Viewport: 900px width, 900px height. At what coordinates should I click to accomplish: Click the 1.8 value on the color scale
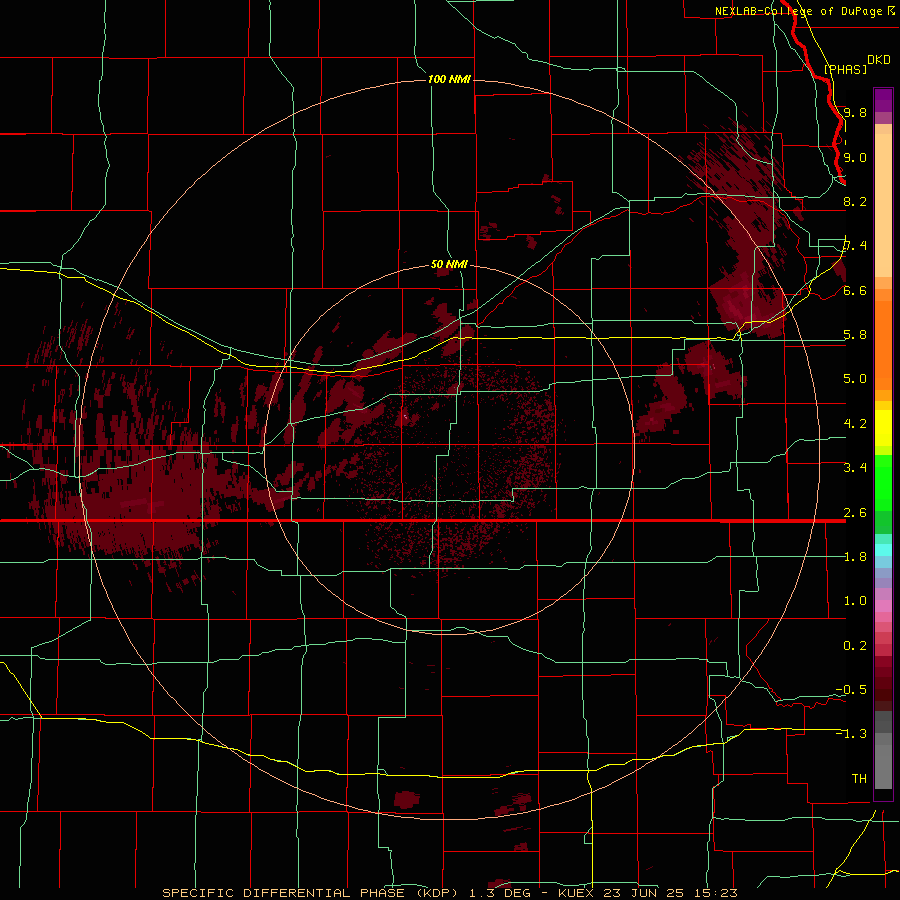pos(855,557)
